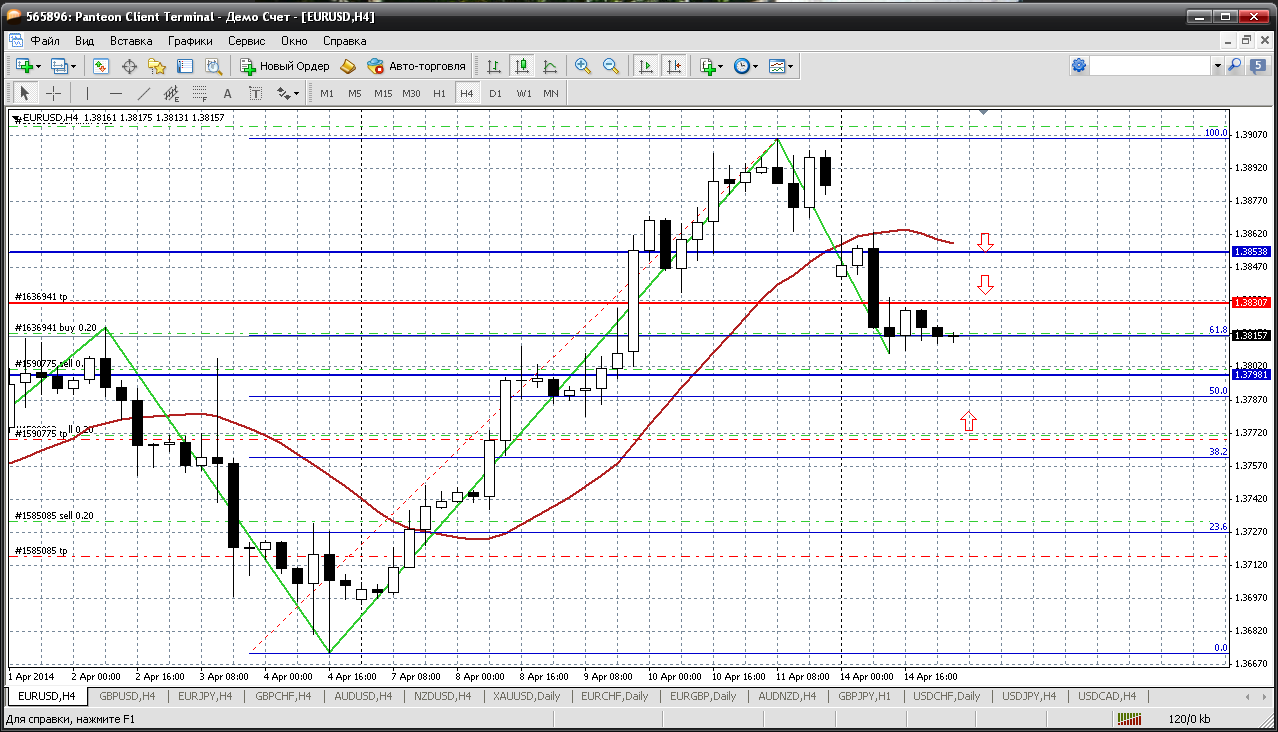The width and height of the screenshot is (1278, 732).
Task: Click the Новый Ордер button
Action: (285, 66)
